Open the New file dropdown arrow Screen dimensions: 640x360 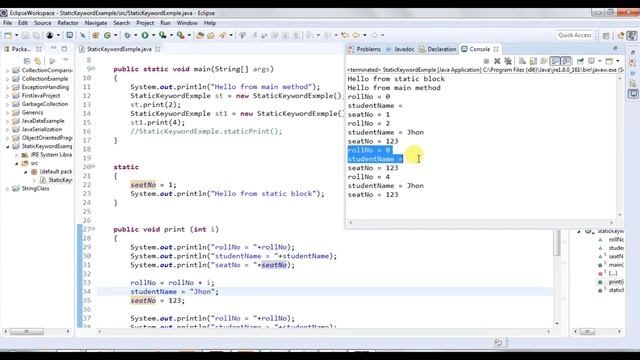16,35
